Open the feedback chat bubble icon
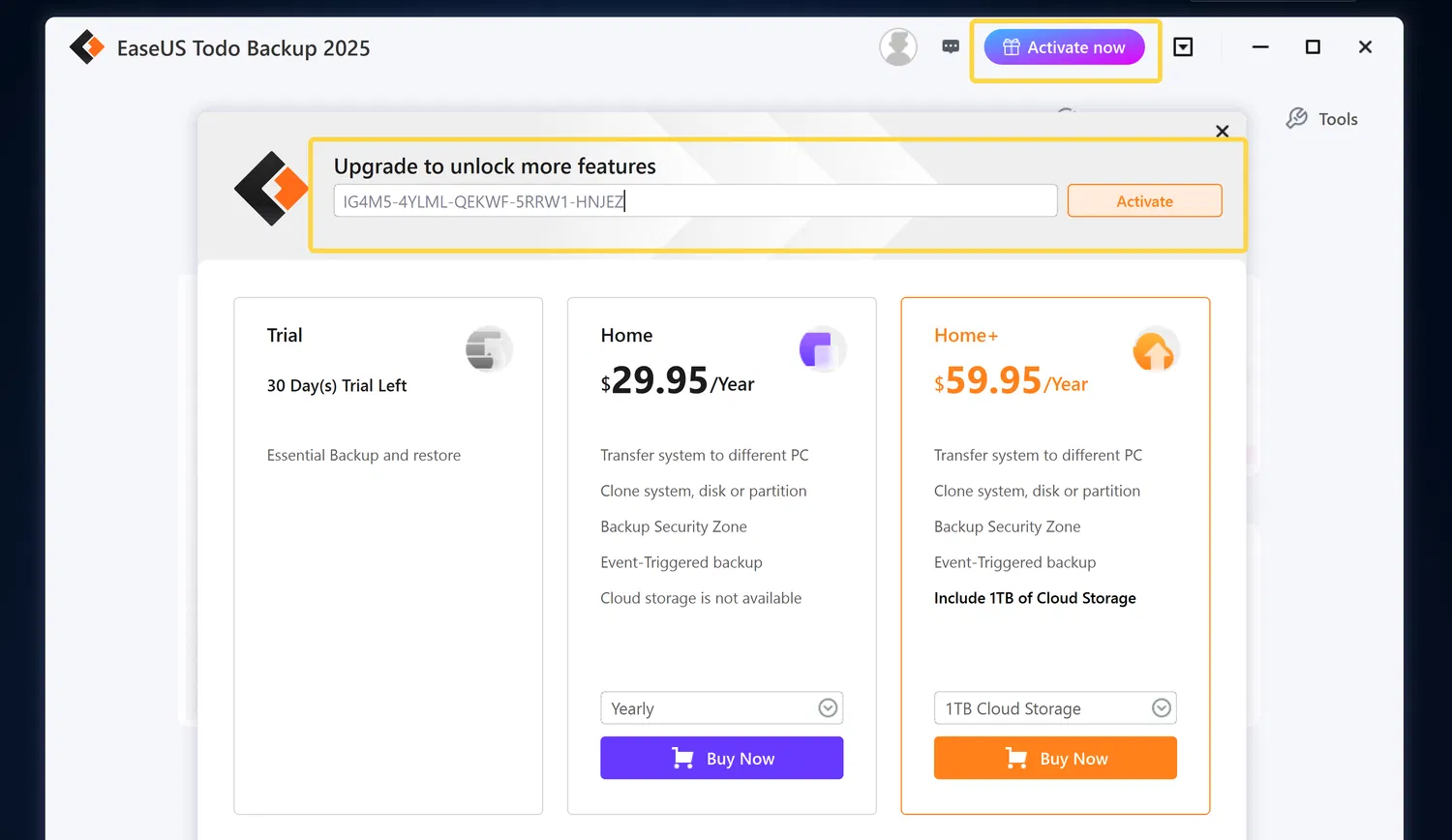This screenshot has height=840, width=1452. coord(951,45)
